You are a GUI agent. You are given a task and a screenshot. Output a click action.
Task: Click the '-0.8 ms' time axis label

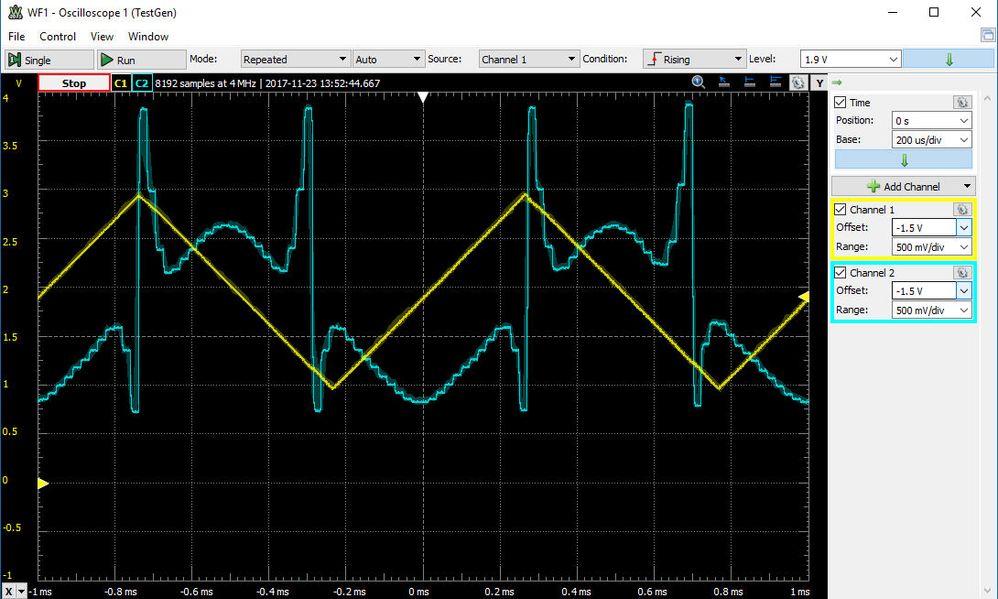[x=120, y=591]
